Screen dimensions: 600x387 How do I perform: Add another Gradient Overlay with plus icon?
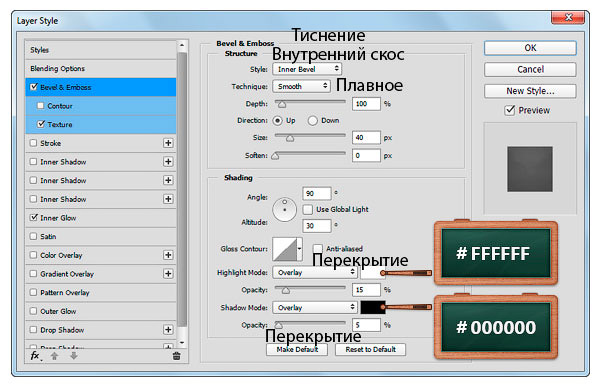(x=168, y=274)
